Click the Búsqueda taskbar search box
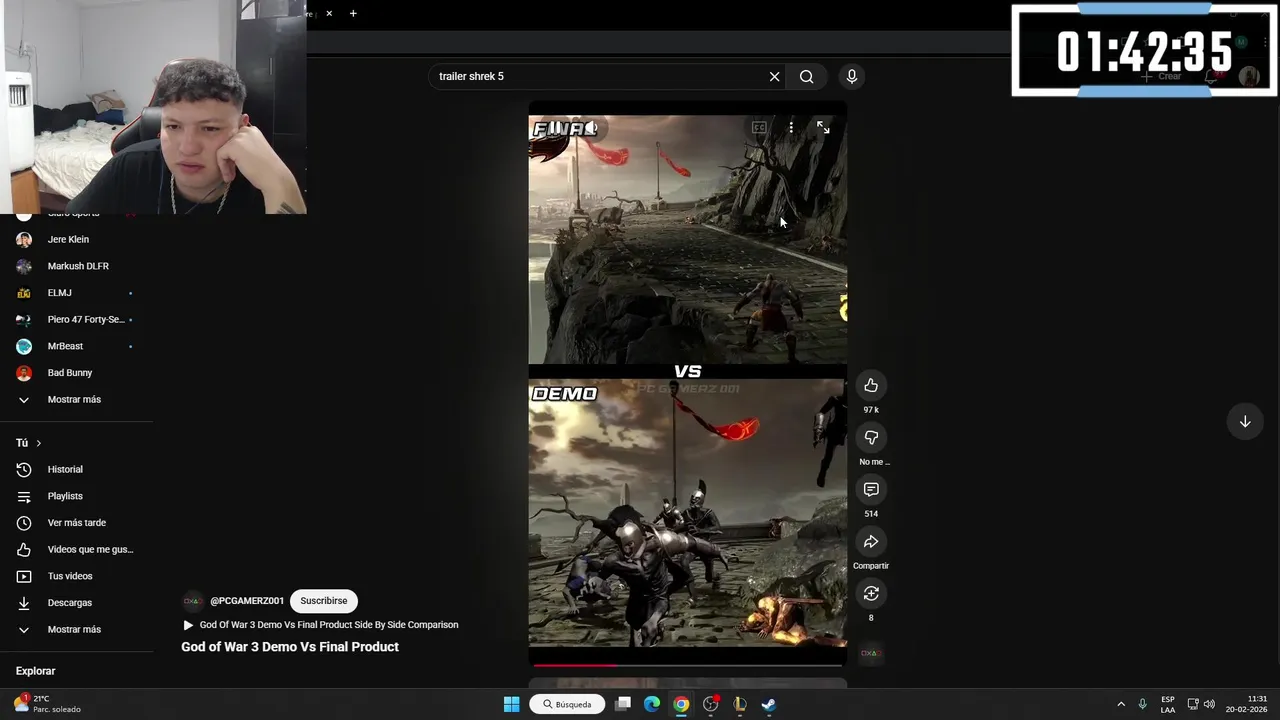Viewport: 1280px width, 720px height. coord(567,704)
